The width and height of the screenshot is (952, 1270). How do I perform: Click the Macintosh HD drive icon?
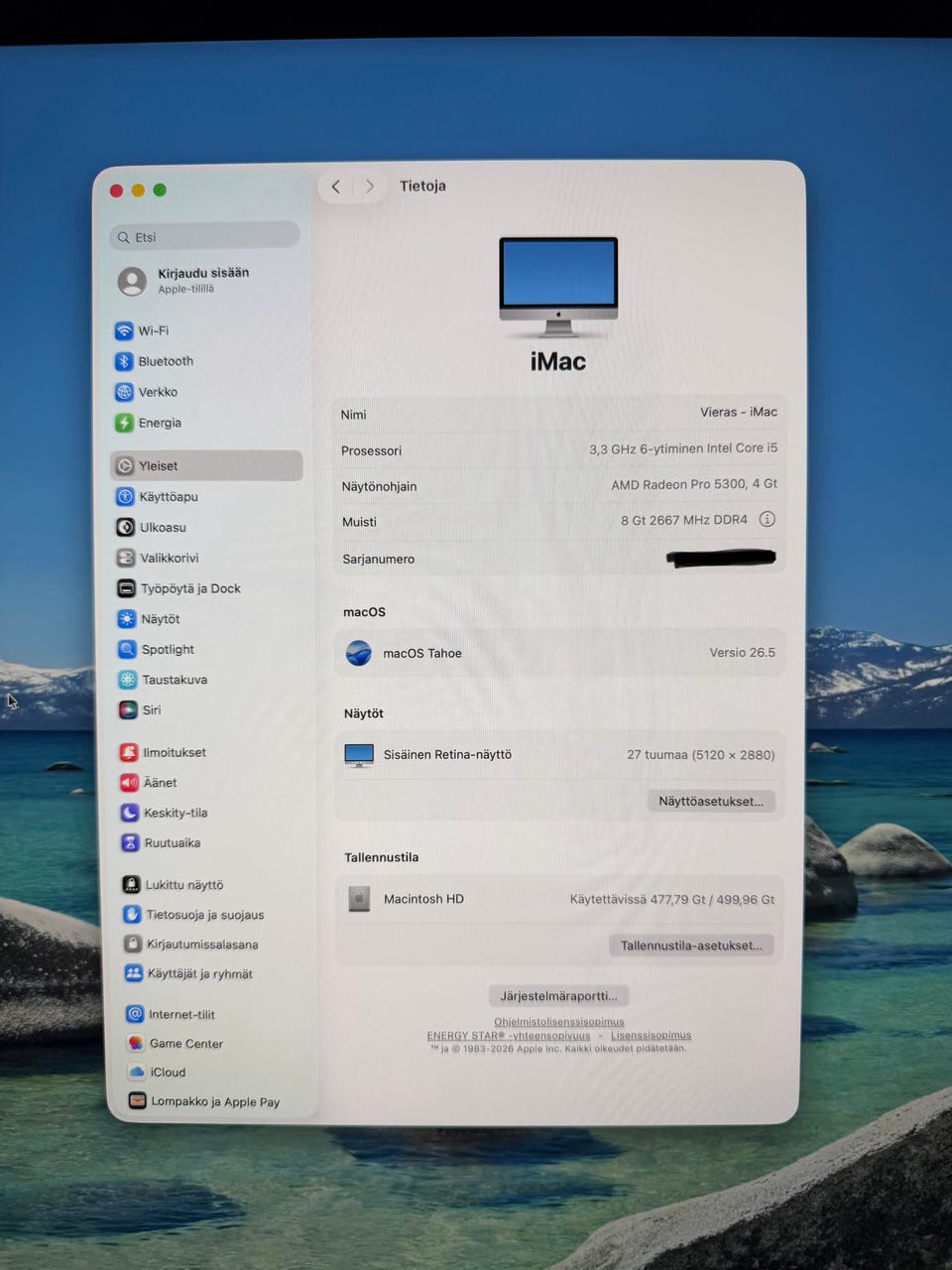[x=359, y=899]
